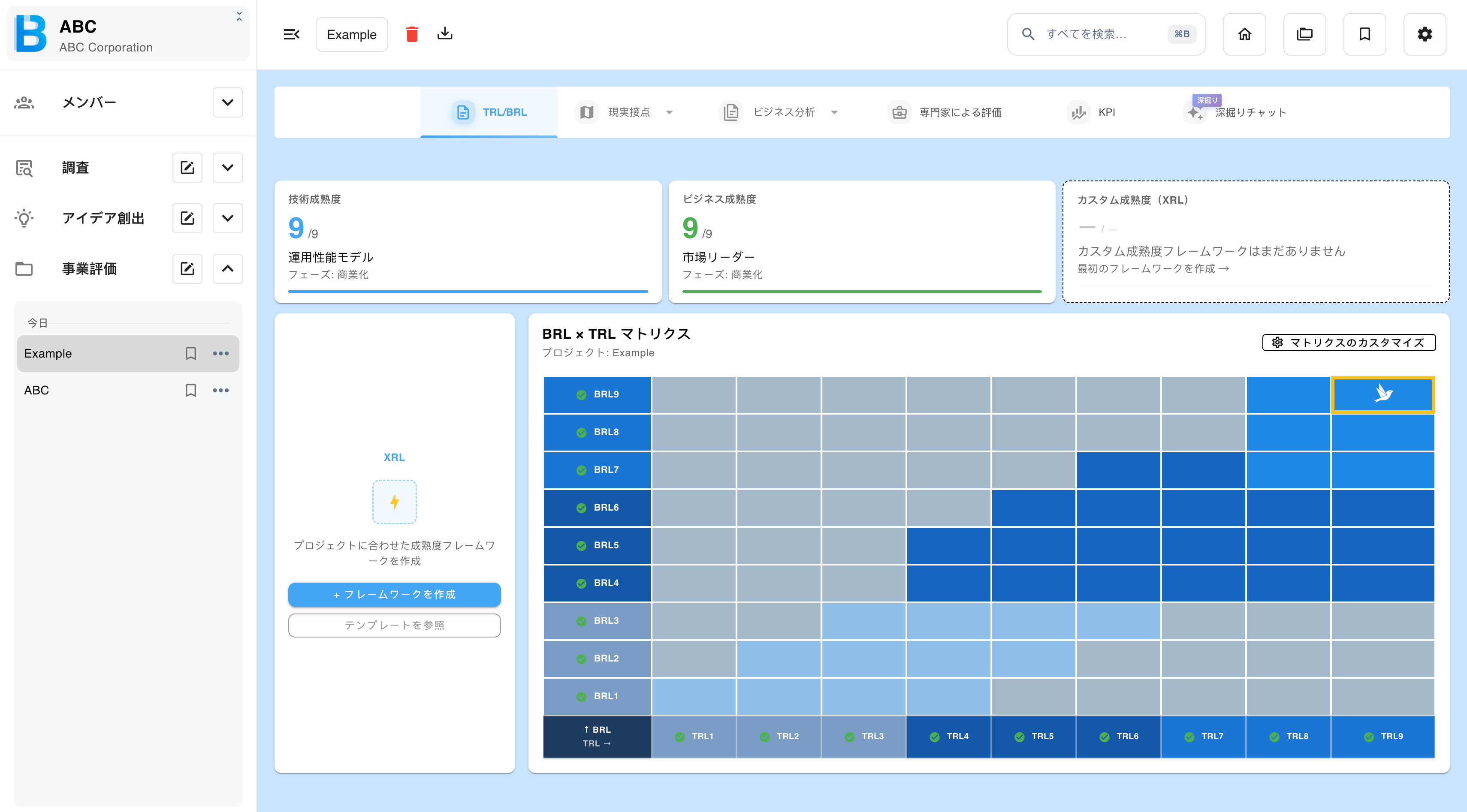
Task: Delete project with red trash icon
Action: click(x=412, y=34)
